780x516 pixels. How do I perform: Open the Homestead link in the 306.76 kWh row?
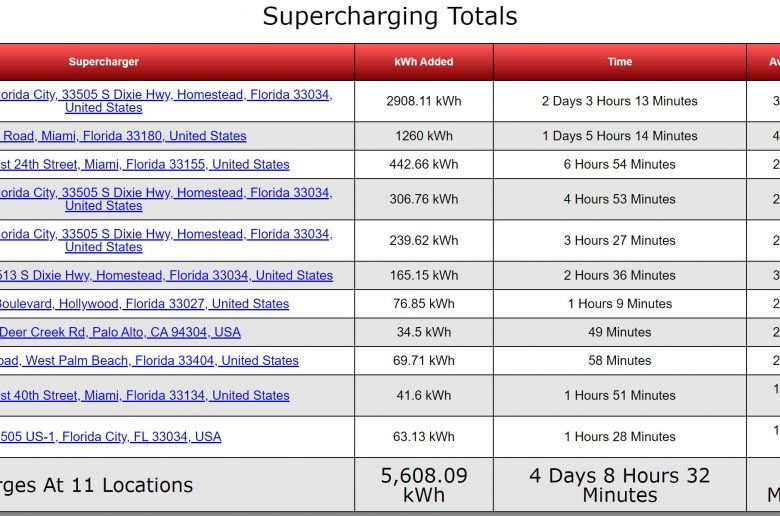[166, 199]
